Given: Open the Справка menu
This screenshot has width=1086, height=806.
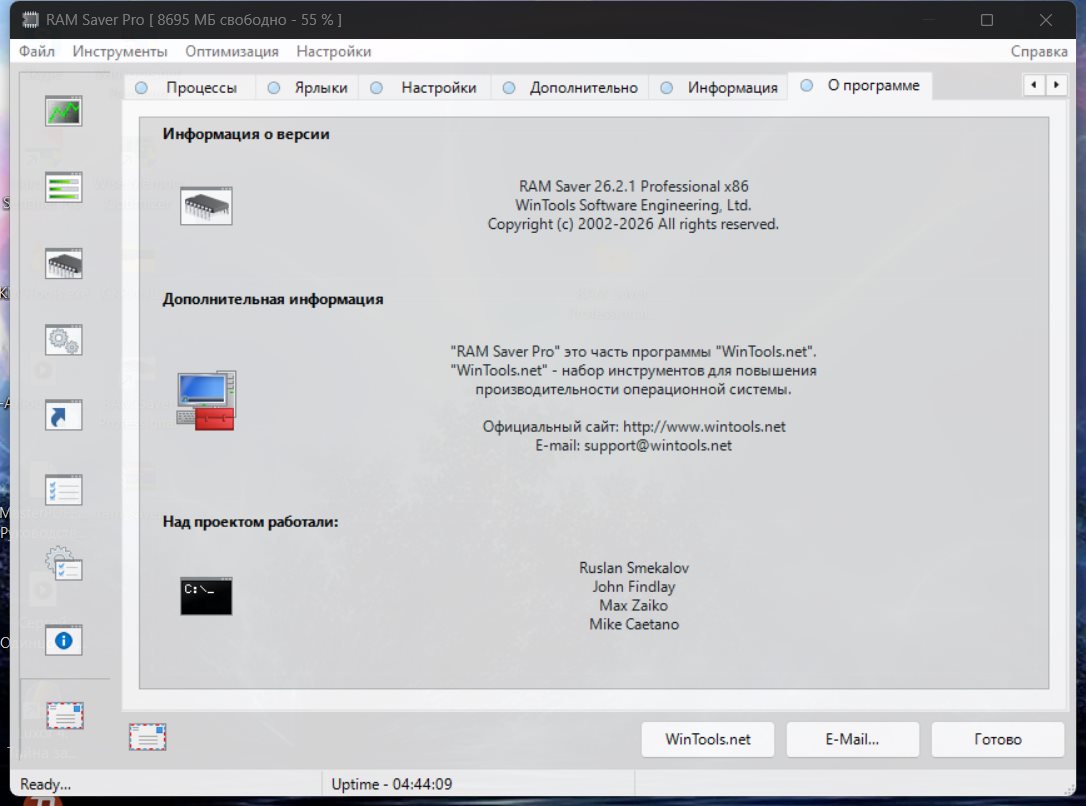Looking at the screenshot, I should pyautogui.click(x=1039, y=51).
